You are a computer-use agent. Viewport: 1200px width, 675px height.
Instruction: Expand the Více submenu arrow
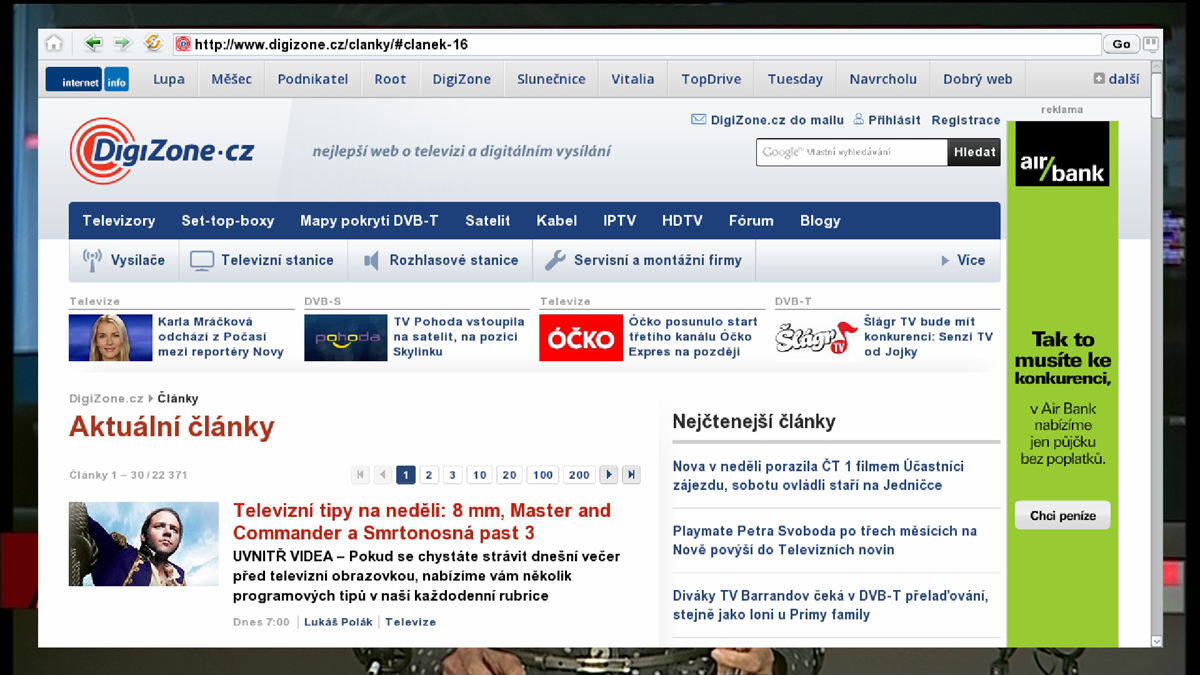pos(945,261)
